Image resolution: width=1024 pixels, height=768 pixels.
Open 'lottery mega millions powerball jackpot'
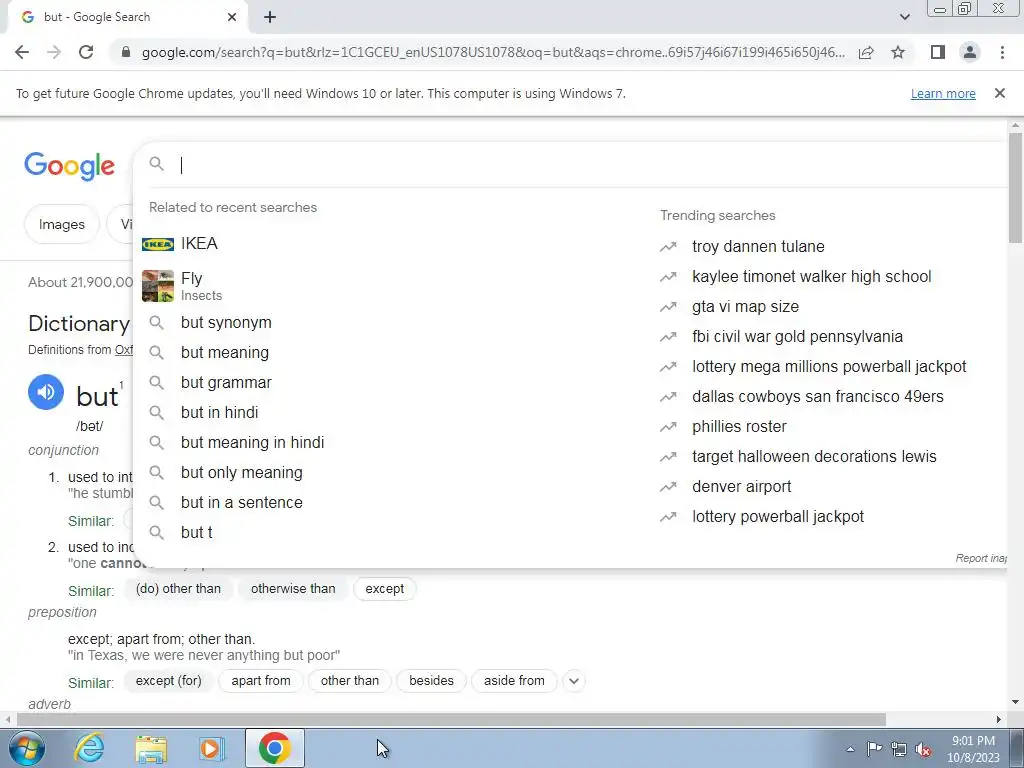(x=829, y=367)
